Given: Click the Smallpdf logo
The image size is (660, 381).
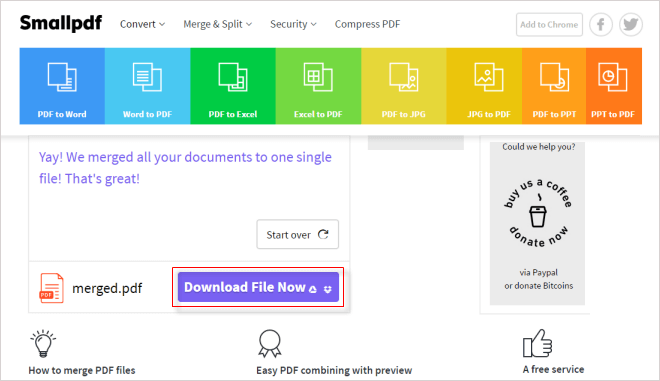Looking at the screenshot, I should coord(61,24).
